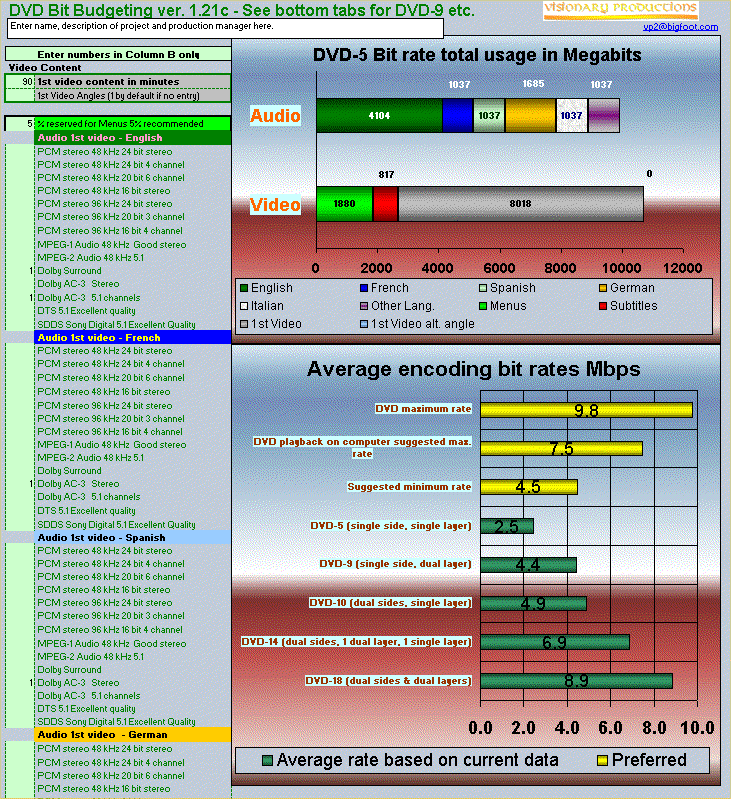Image resolution: width=731 pixels, height=799 pixels.
Task: Select the 1880 Menus video bar segment
Action: 345,204
